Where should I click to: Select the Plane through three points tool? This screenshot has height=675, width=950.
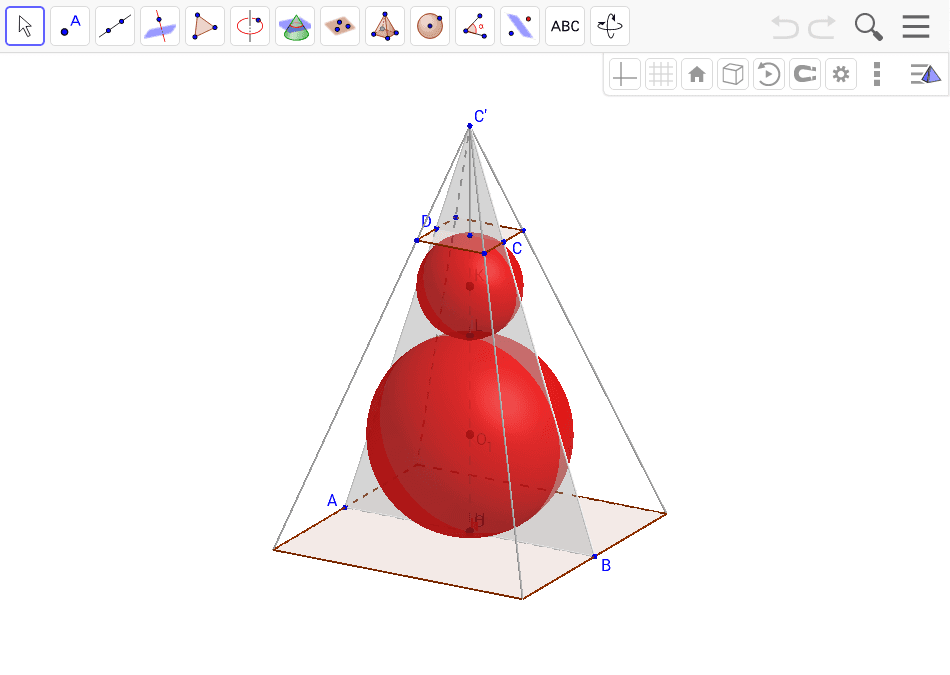click(x=340, y=26)
